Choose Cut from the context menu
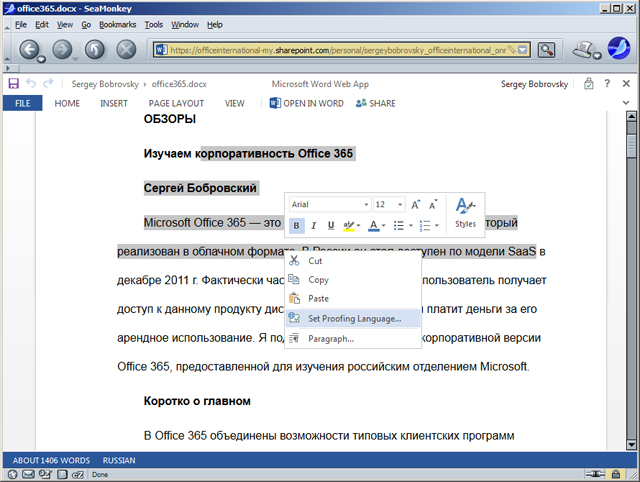 tap(353, 261)
